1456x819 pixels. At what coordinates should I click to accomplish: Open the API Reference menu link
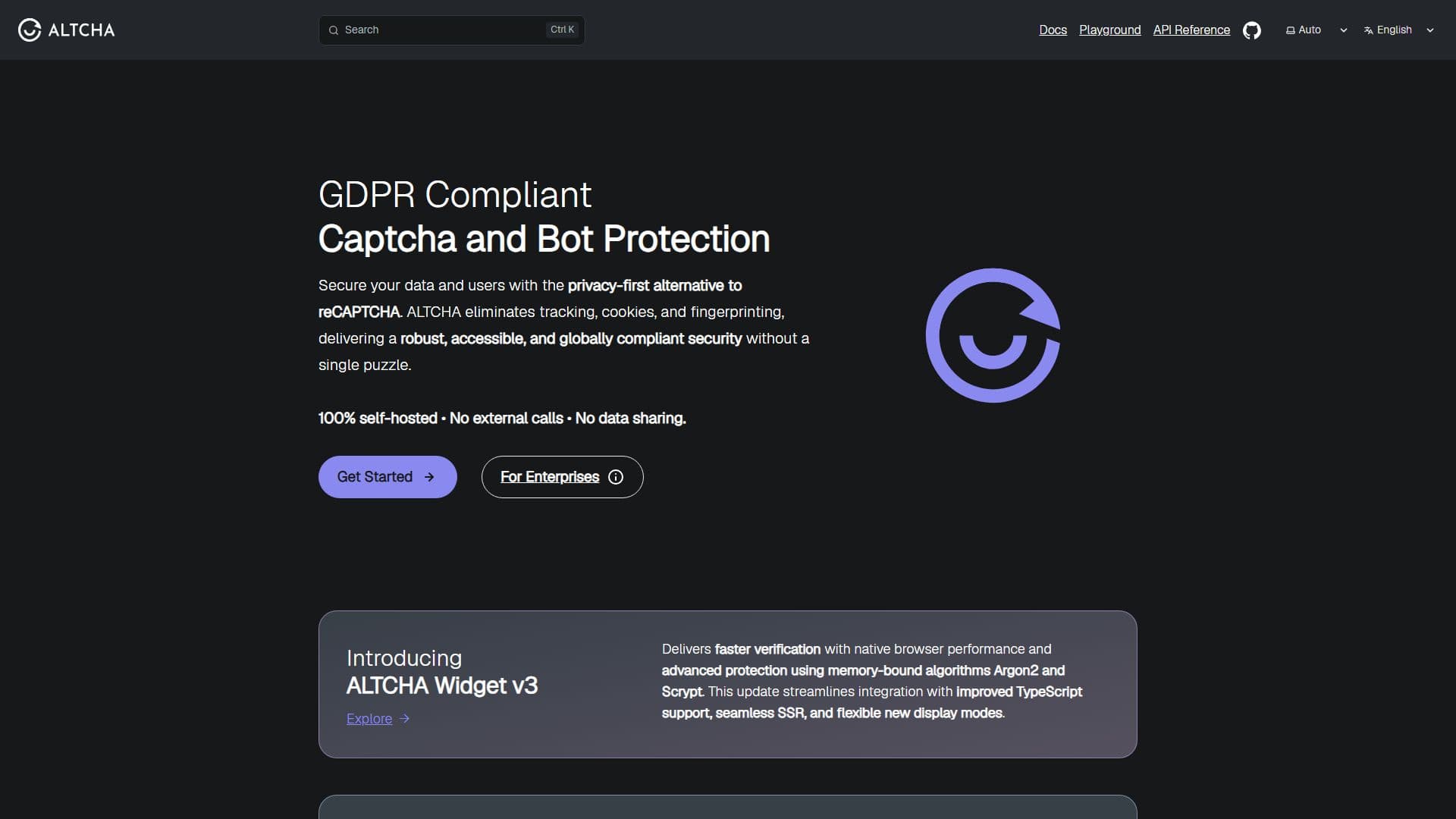click(x=1191, y=30)
